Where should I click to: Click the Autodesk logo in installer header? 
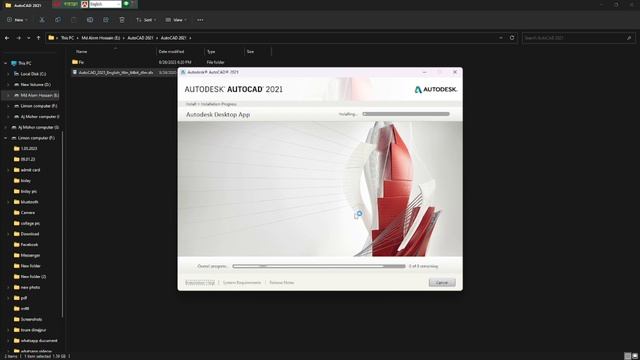[x=436, y=89]
